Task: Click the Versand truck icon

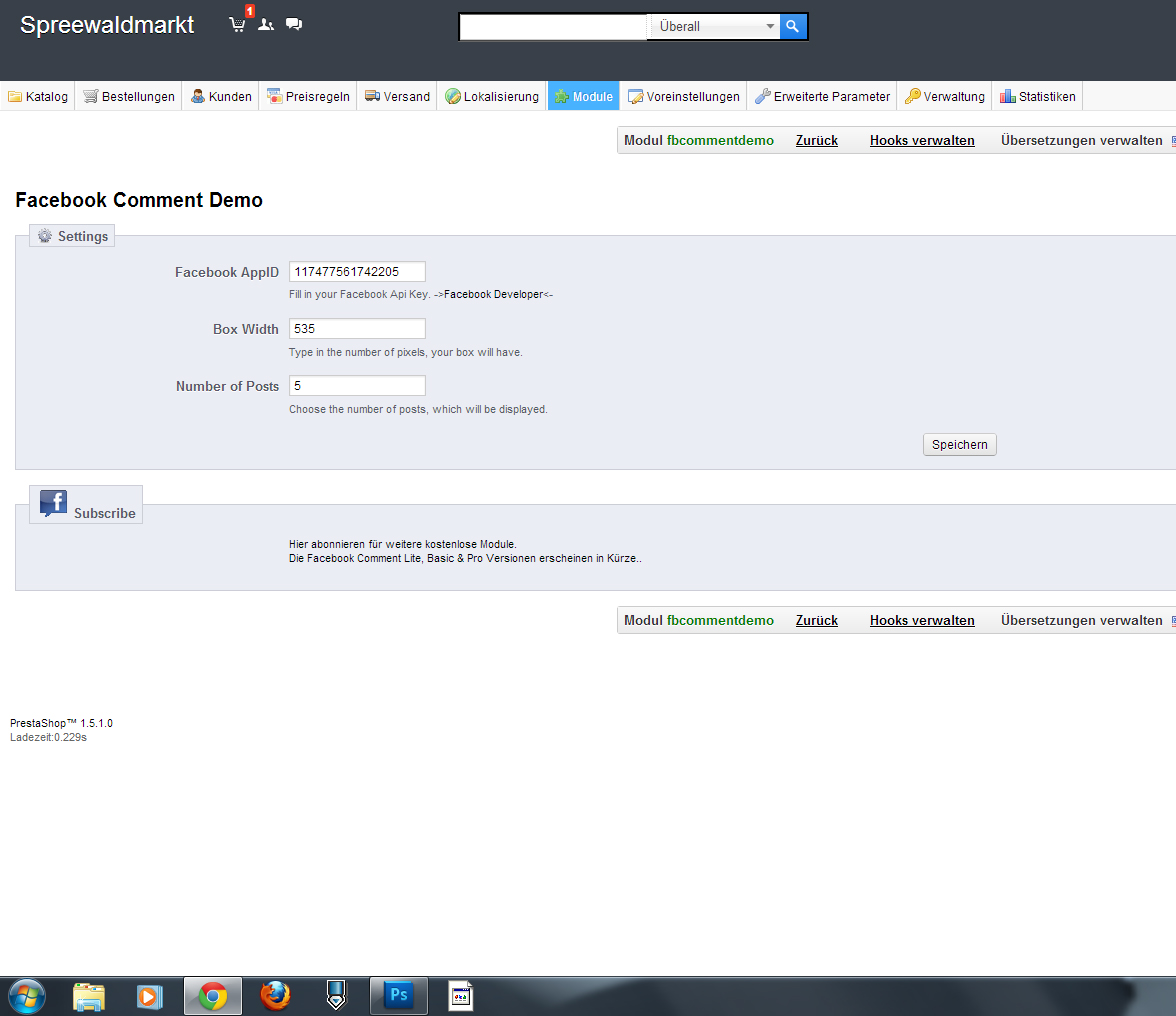Action: coord(372,96)
